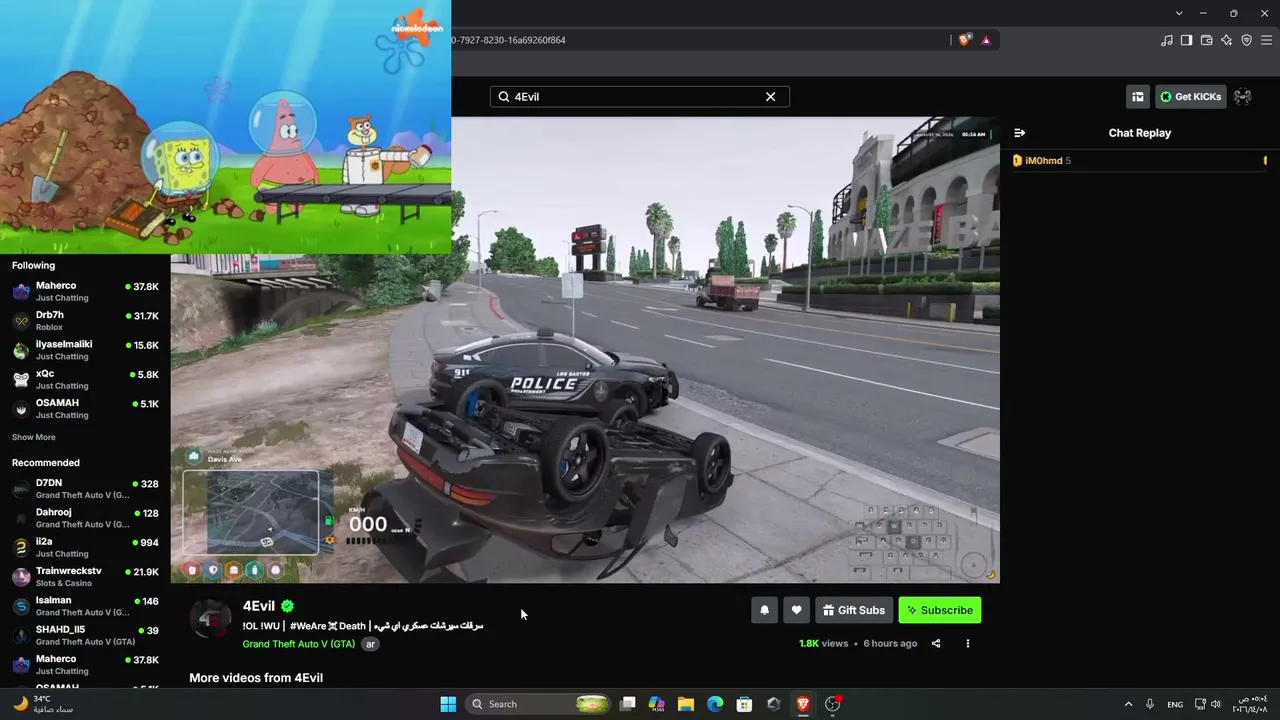
Task: Switch the ENG input language indicator
Action: pos(1175,704)
